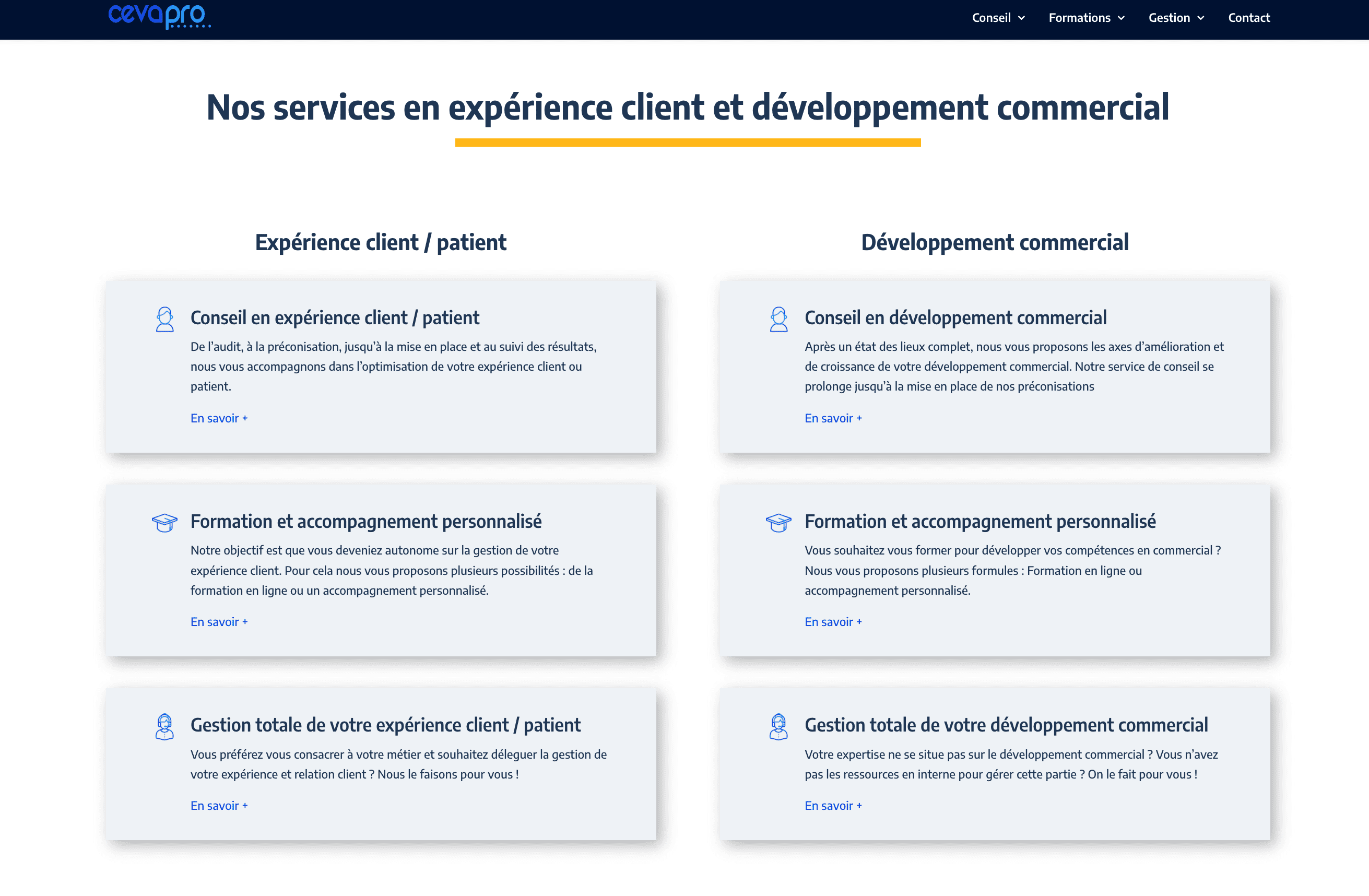Click headset agent icon beside Gestion totale expérience client
This screenshot has height=896, width=1369.
coord(164,727)
